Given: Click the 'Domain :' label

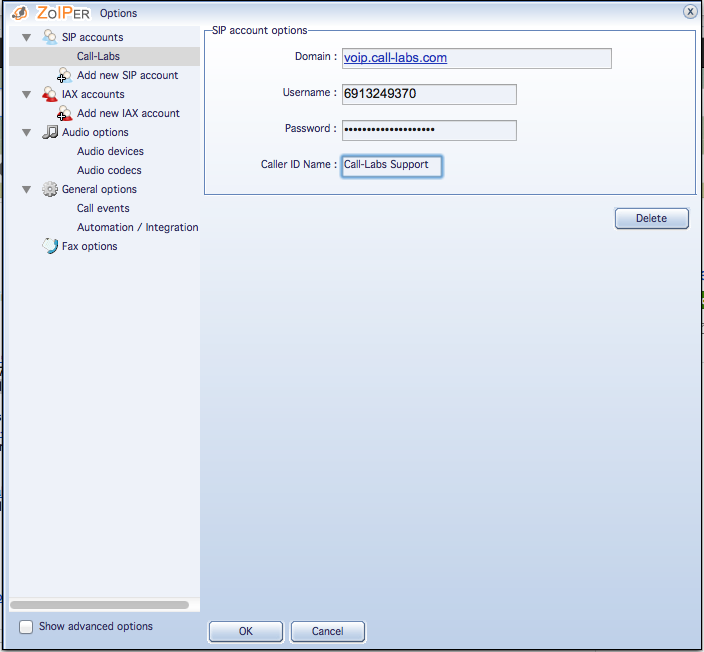Looking at the screenshot, I should (316, 57).
